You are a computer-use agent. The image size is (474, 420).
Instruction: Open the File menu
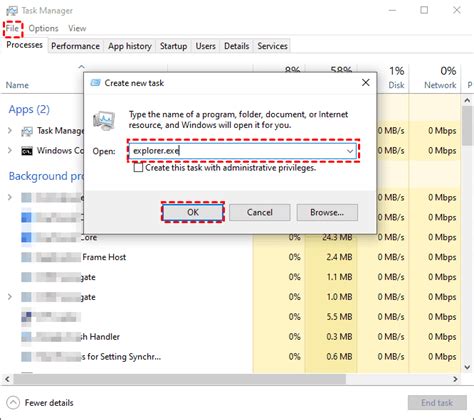[12, 29]
